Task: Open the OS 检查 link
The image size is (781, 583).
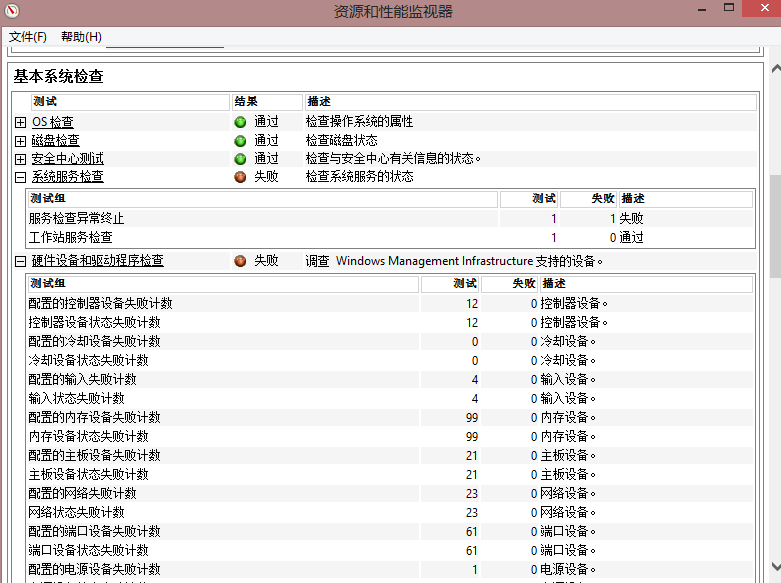Action: click(52, 122)
